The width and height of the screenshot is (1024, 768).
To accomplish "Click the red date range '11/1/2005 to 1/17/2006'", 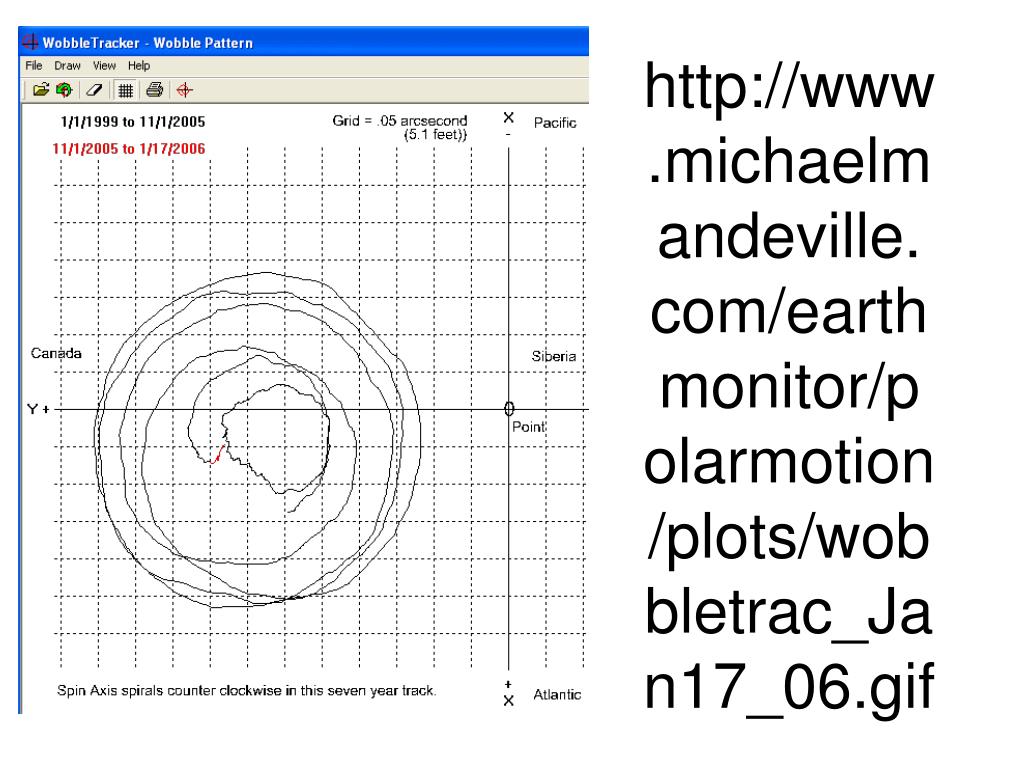I will point(129,148).
